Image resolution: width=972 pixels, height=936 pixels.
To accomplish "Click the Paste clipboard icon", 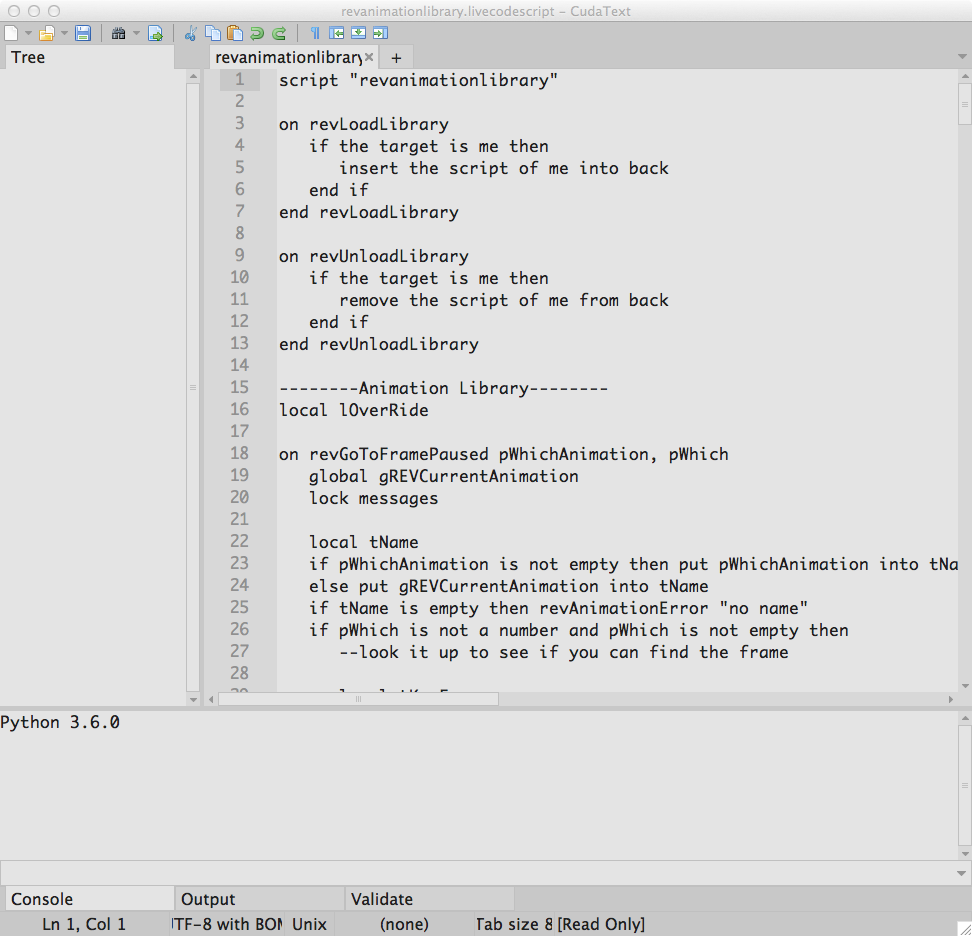I will tap(234, 33).
